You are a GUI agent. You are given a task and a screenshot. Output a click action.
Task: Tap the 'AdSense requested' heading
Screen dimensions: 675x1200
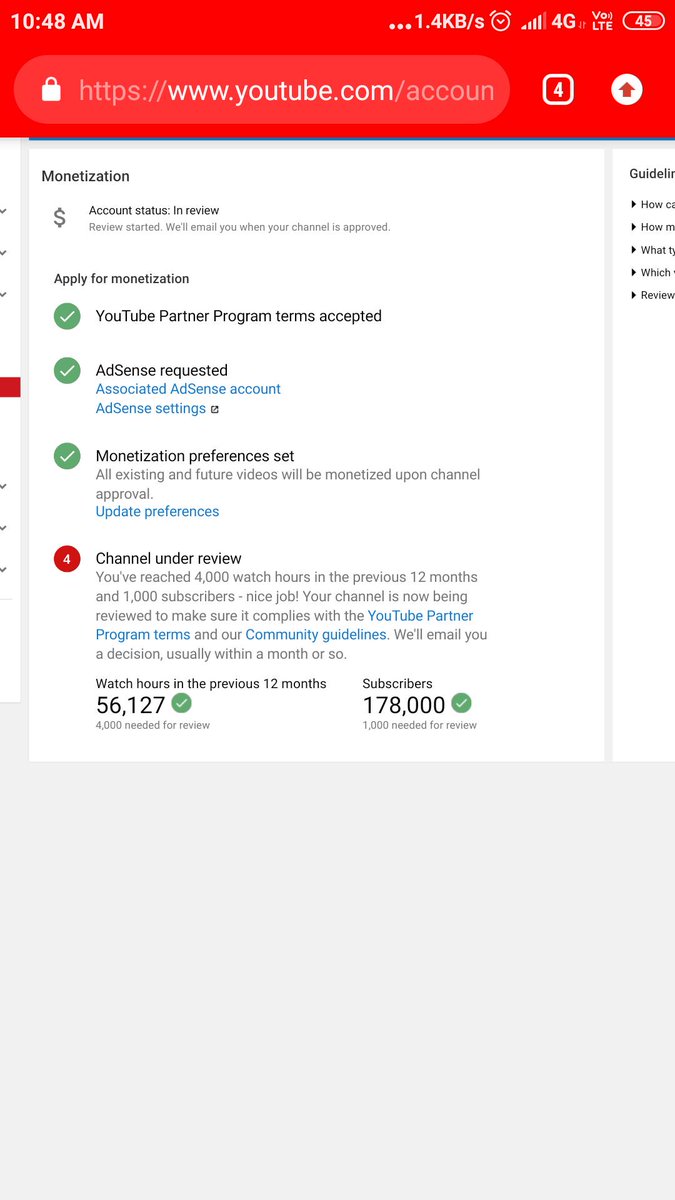coord(162,370)
